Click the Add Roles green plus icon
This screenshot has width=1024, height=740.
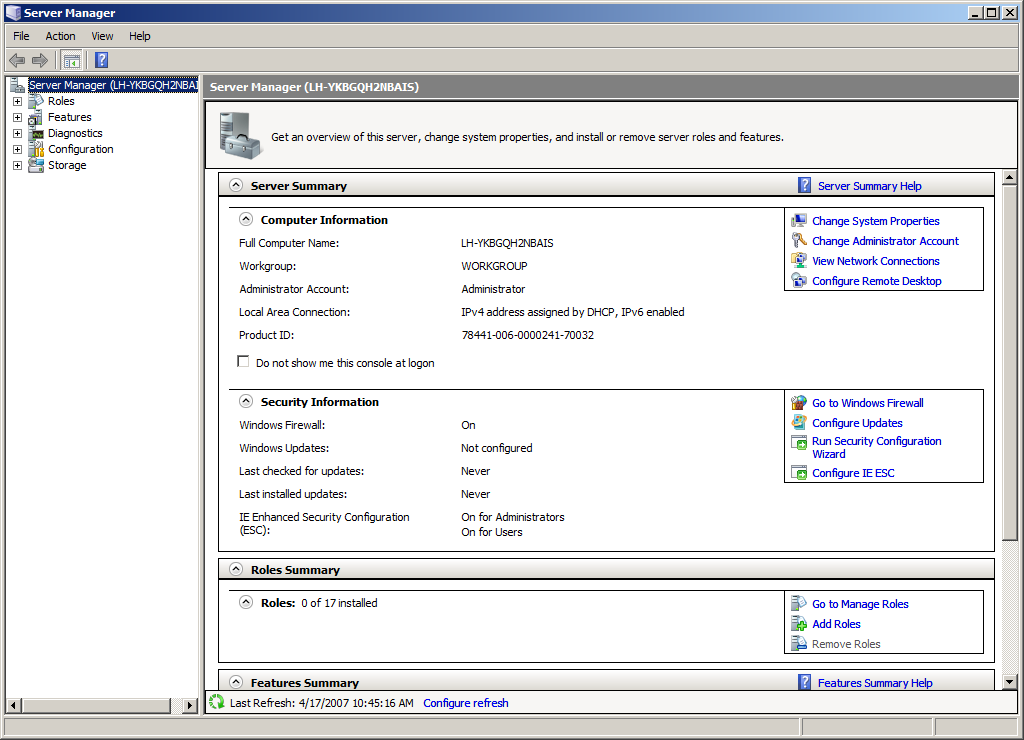tap(799, 624)
